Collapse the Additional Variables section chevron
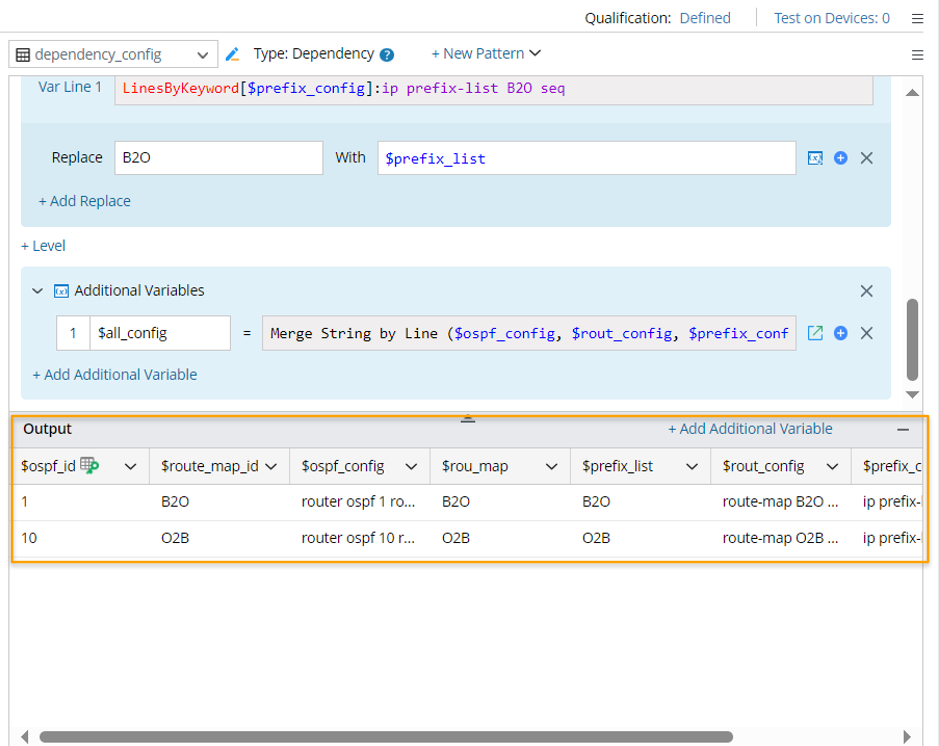The image size is (939, 746). tap(38, 291)
